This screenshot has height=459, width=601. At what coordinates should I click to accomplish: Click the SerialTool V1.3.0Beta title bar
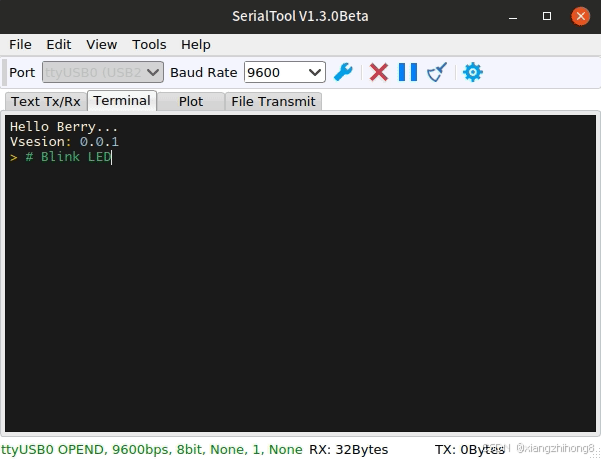[x=300, y=16]
